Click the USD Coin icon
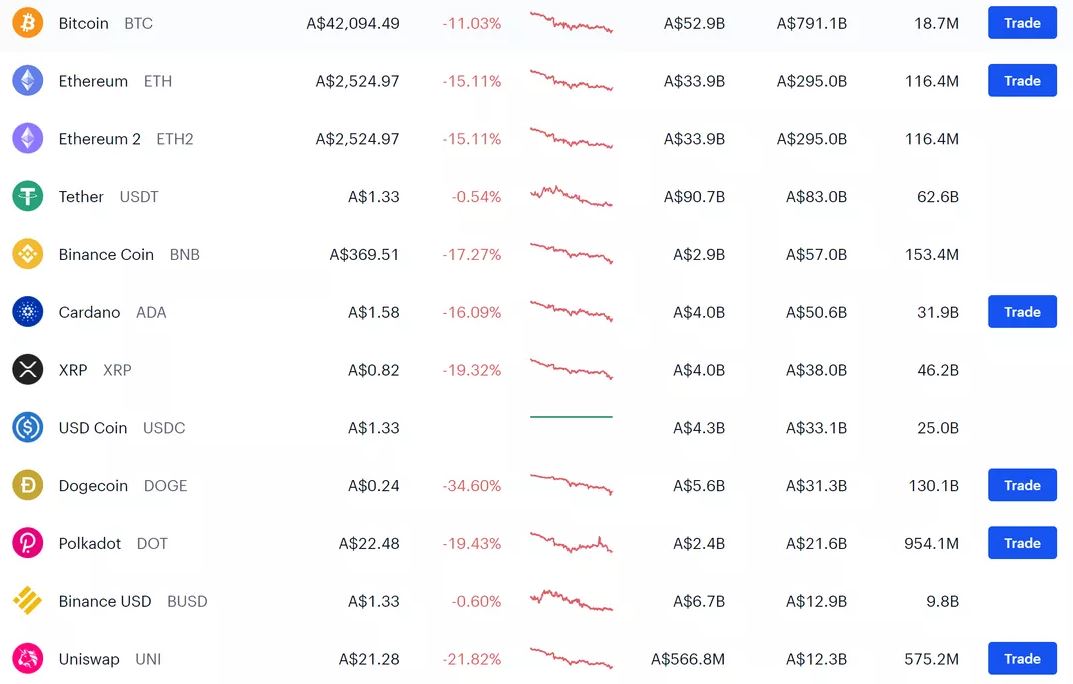Screen dimensions: 1073x684 pos(28,428)
